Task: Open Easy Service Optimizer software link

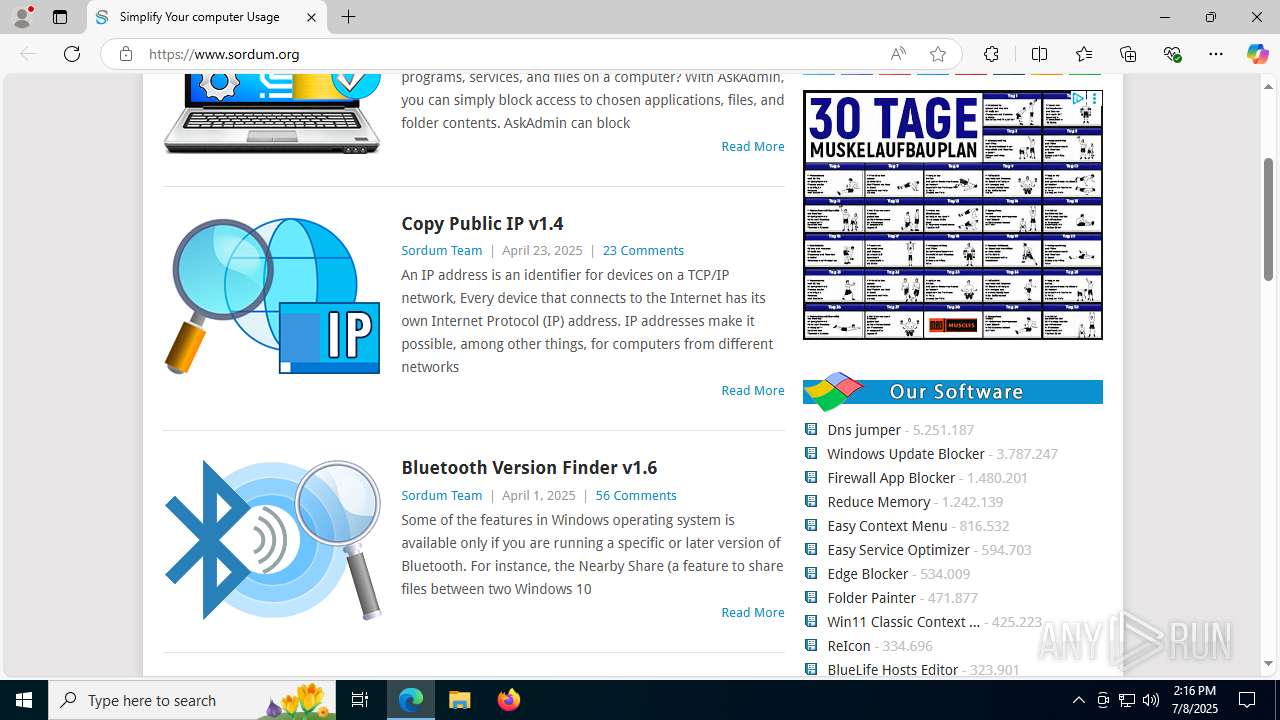Action: 898,549
